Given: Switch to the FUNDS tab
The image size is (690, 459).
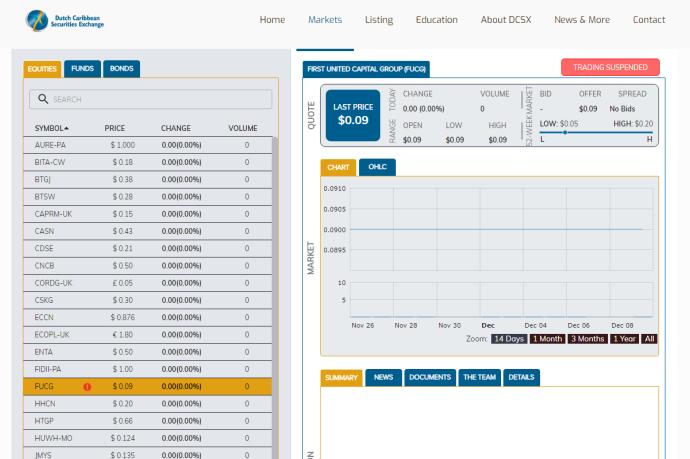Looking at the screenshot, I should 82,69.
